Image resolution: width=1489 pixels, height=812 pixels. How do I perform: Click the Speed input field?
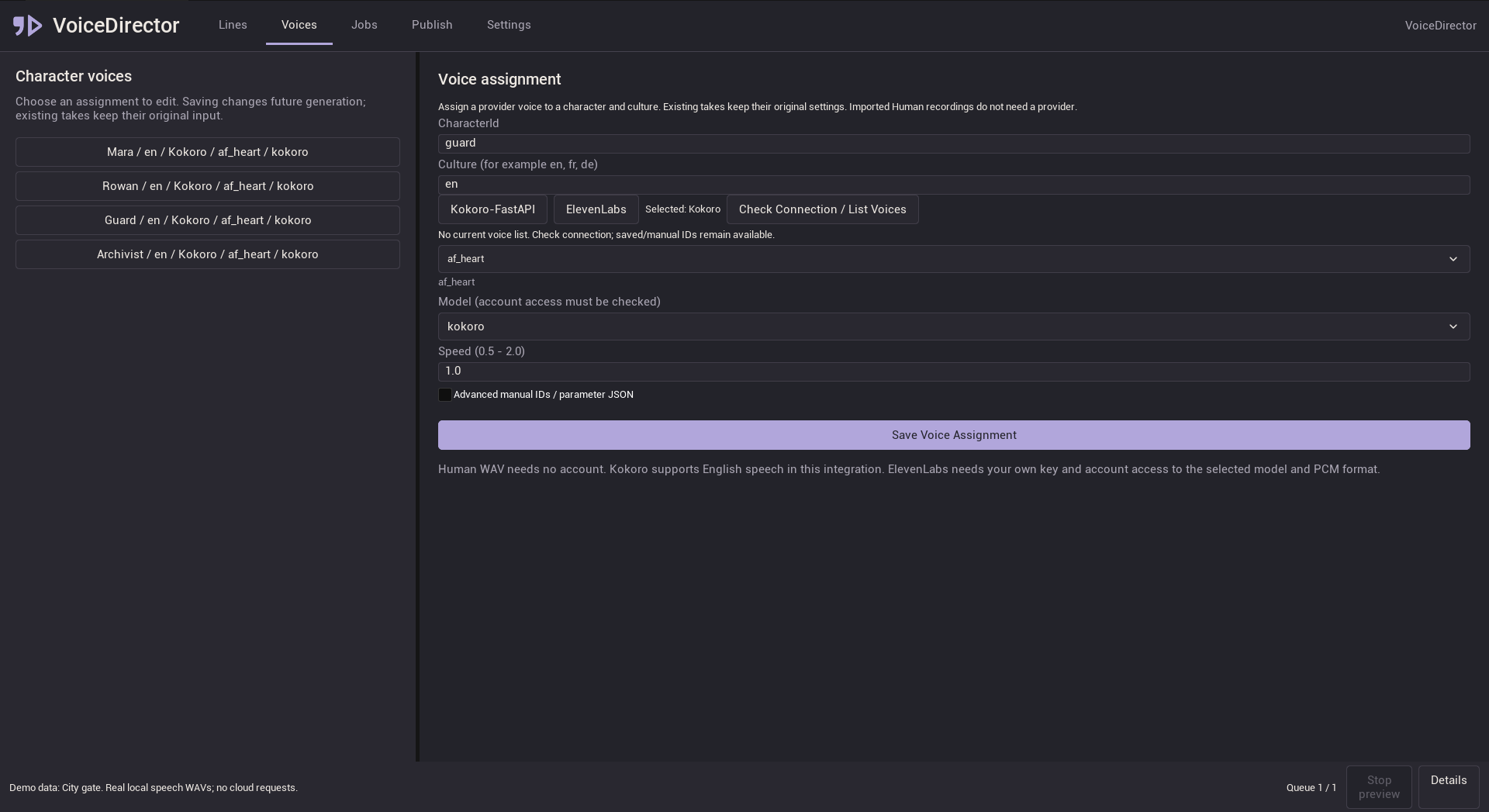pos(954,371)
